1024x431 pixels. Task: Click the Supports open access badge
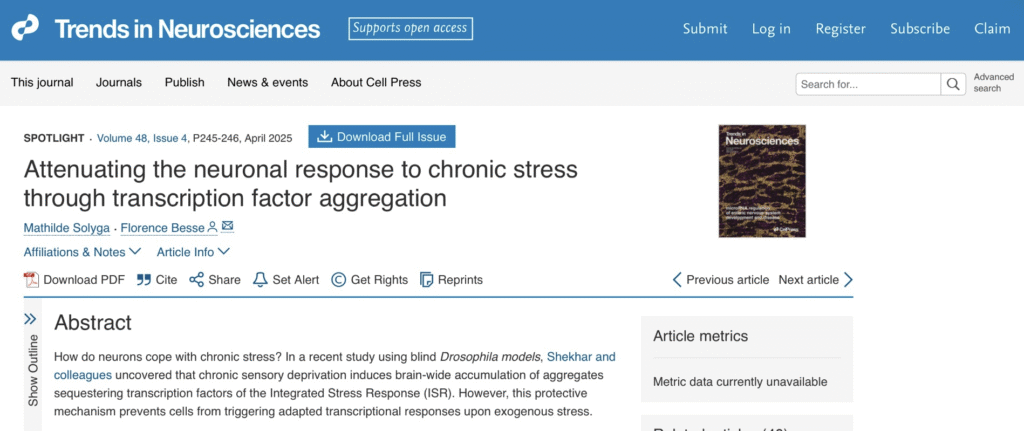410,28
